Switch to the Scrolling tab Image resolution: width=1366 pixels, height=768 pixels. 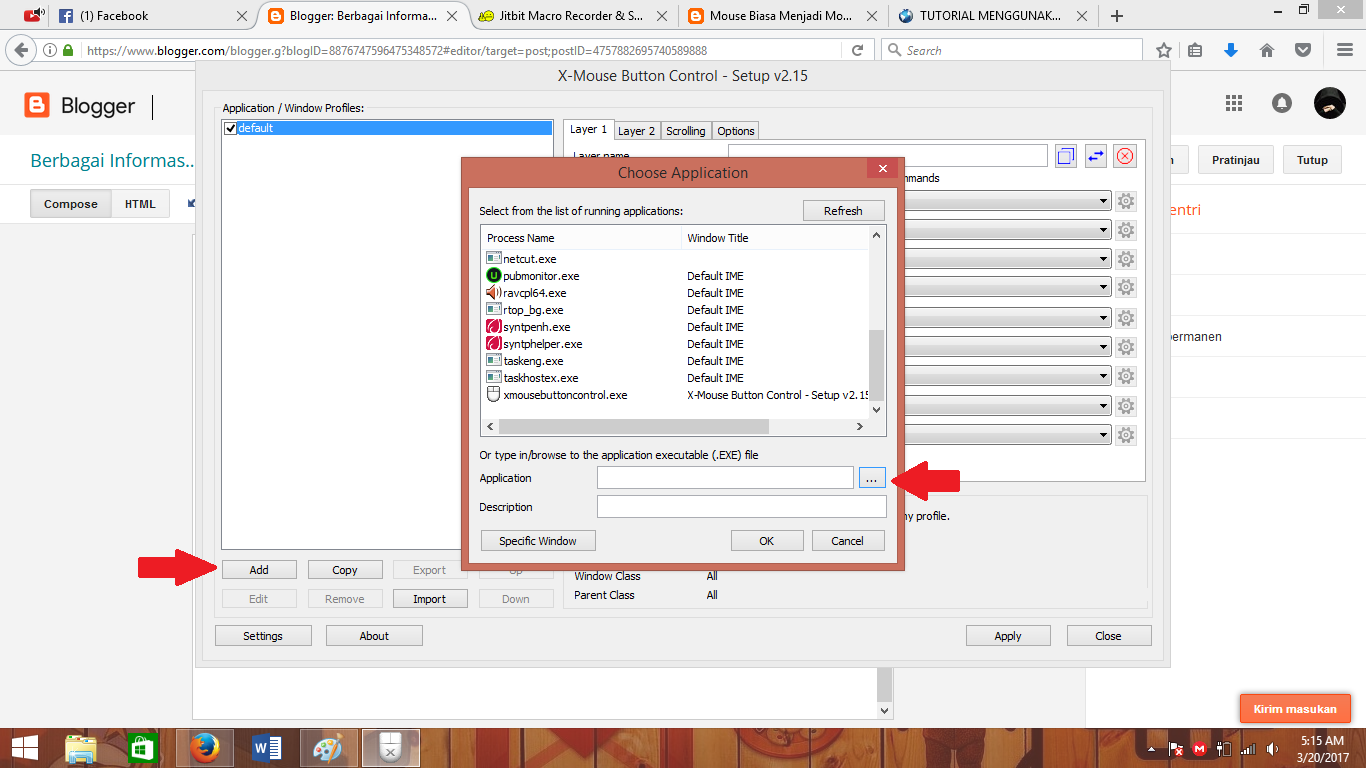pos(686,130)
